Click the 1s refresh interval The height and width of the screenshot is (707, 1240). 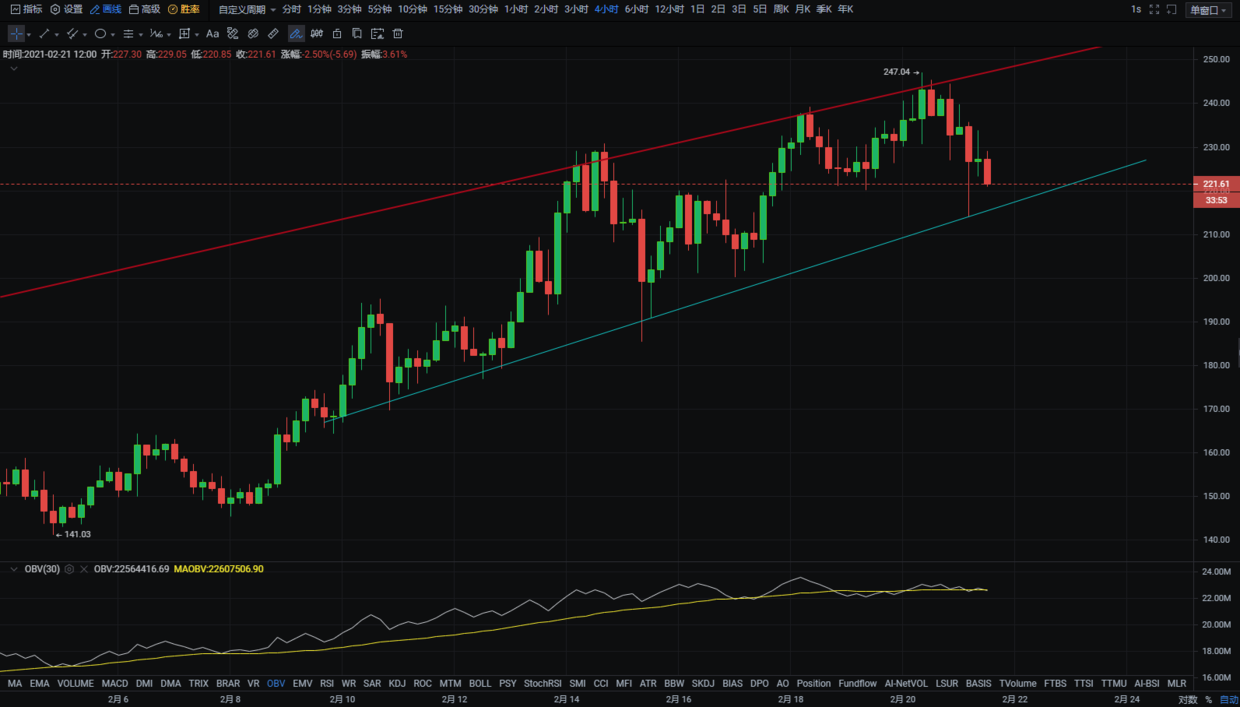(x=1136, y=9)
